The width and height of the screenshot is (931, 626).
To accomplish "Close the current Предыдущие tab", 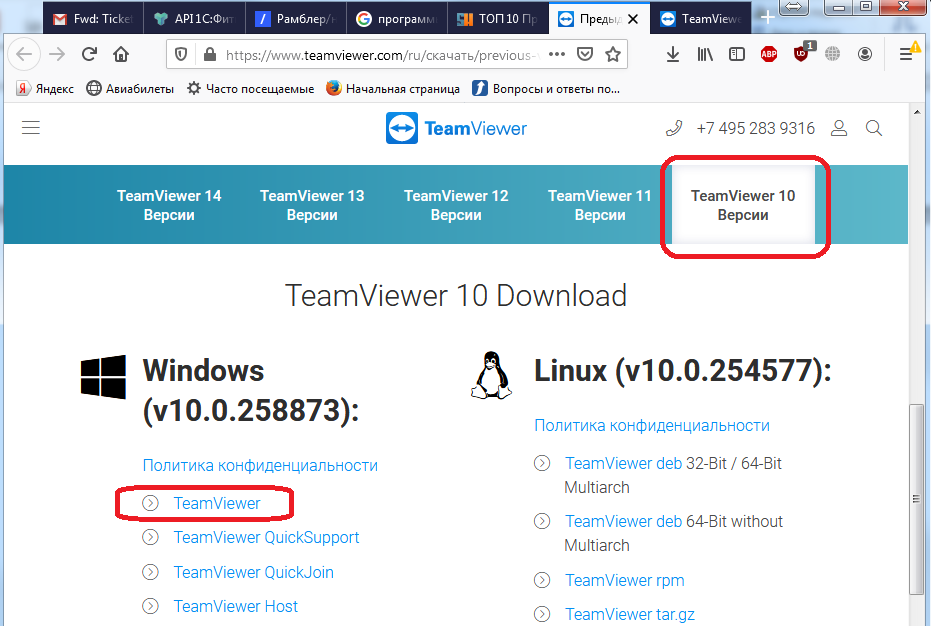I will tap(633, 19).
